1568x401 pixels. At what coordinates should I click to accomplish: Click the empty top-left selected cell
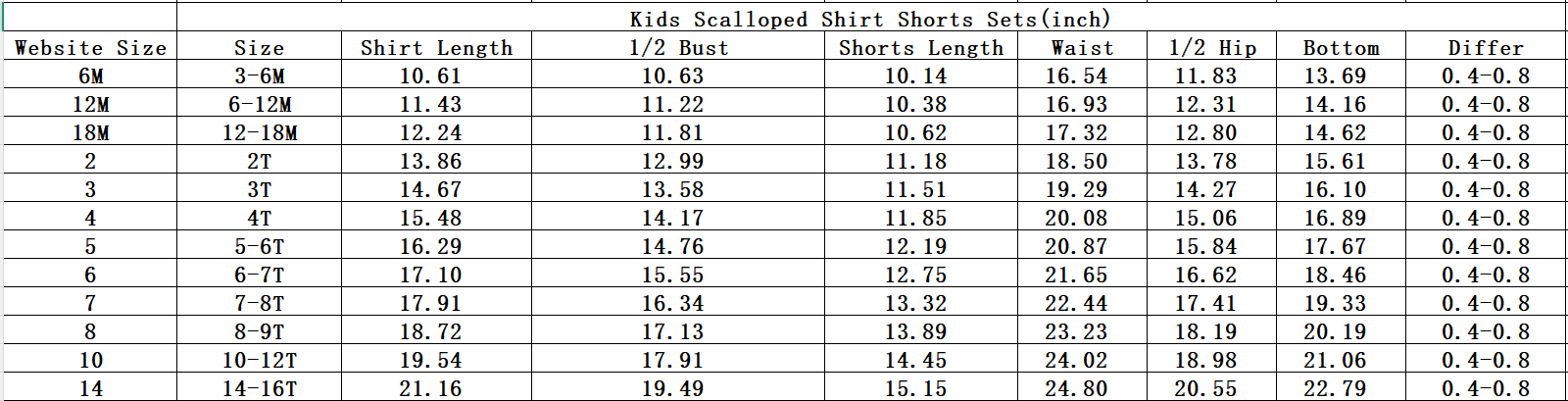tap(90, 19)
